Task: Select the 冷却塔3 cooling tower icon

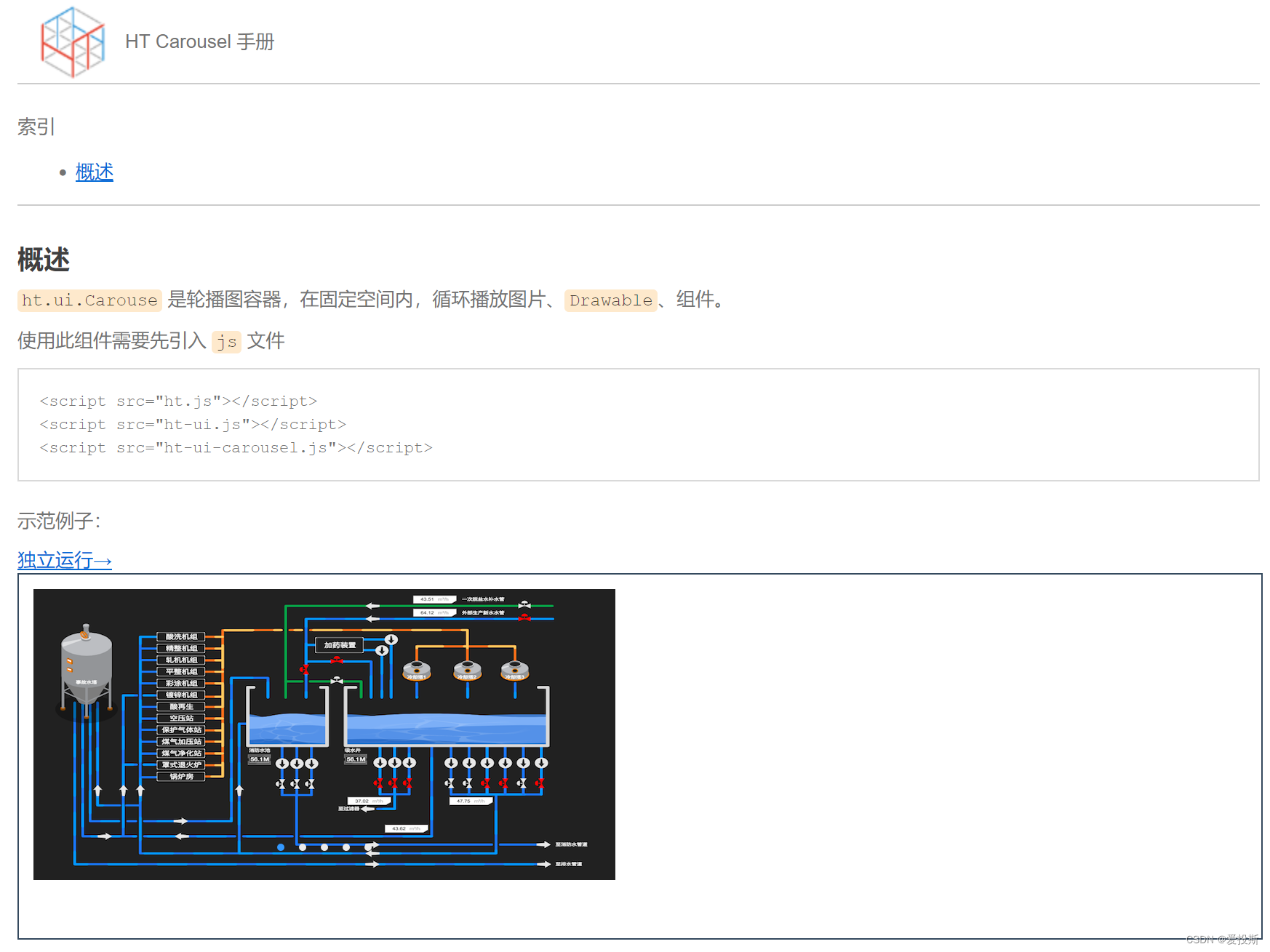Action: (515, 671)
